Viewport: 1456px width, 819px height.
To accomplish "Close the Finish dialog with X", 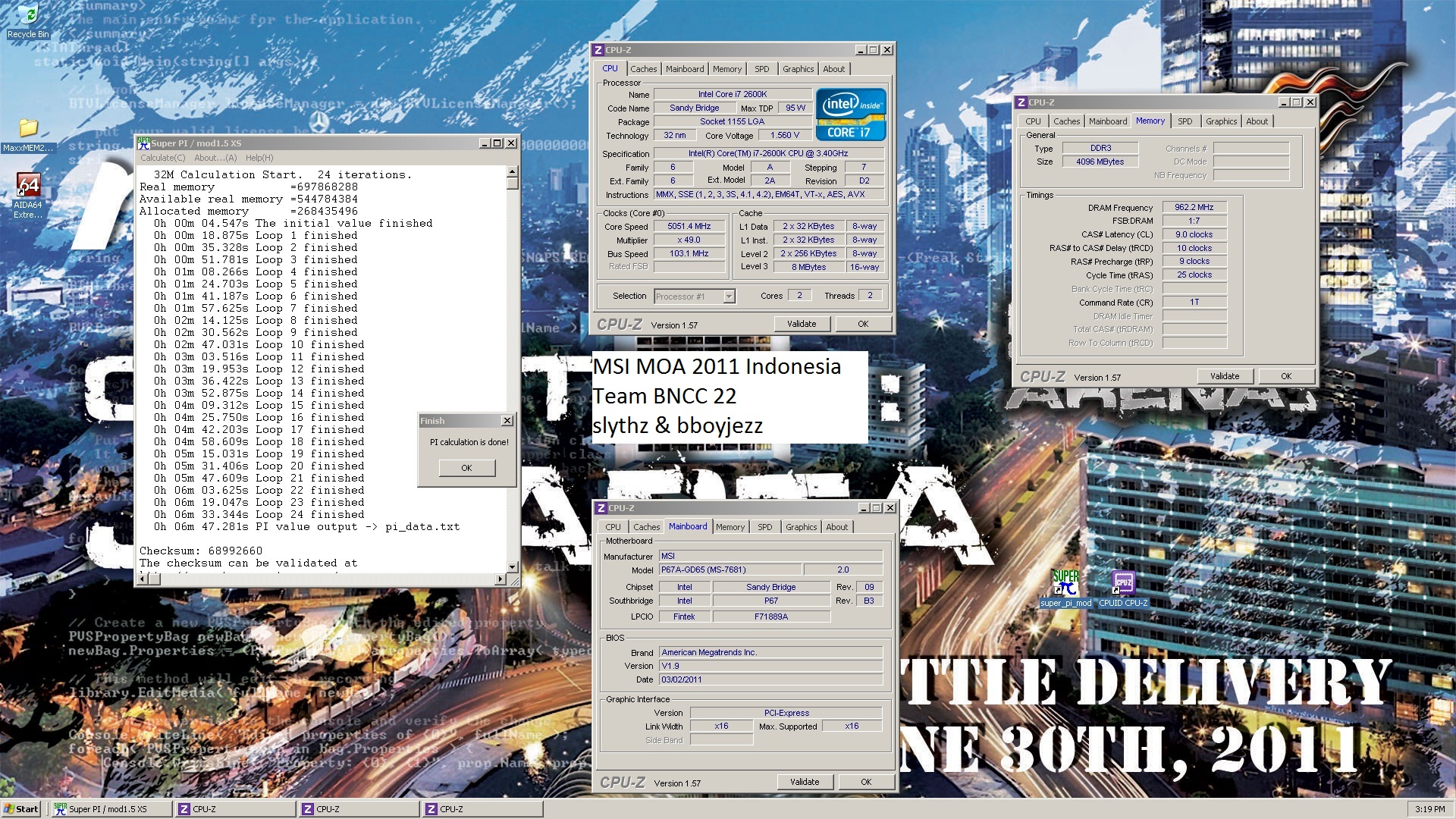I will (x=507, y=421).
